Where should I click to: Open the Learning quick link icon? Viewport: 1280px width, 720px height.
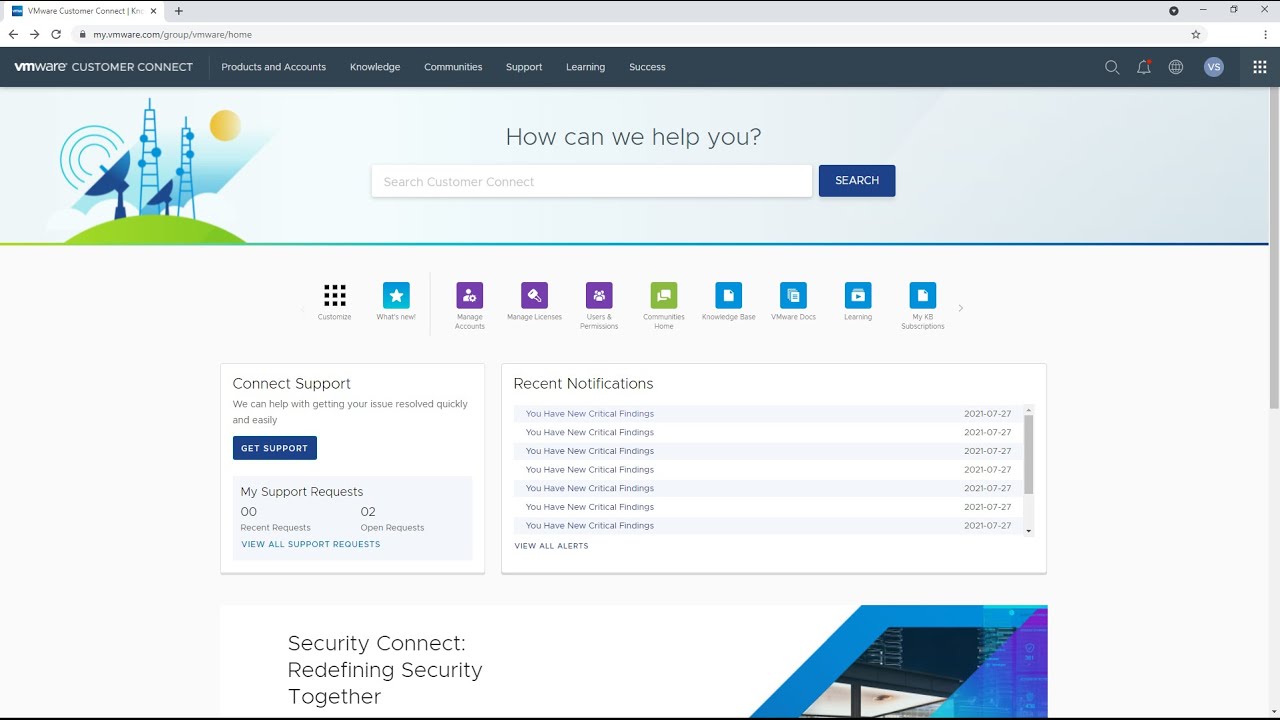(858, 295)
